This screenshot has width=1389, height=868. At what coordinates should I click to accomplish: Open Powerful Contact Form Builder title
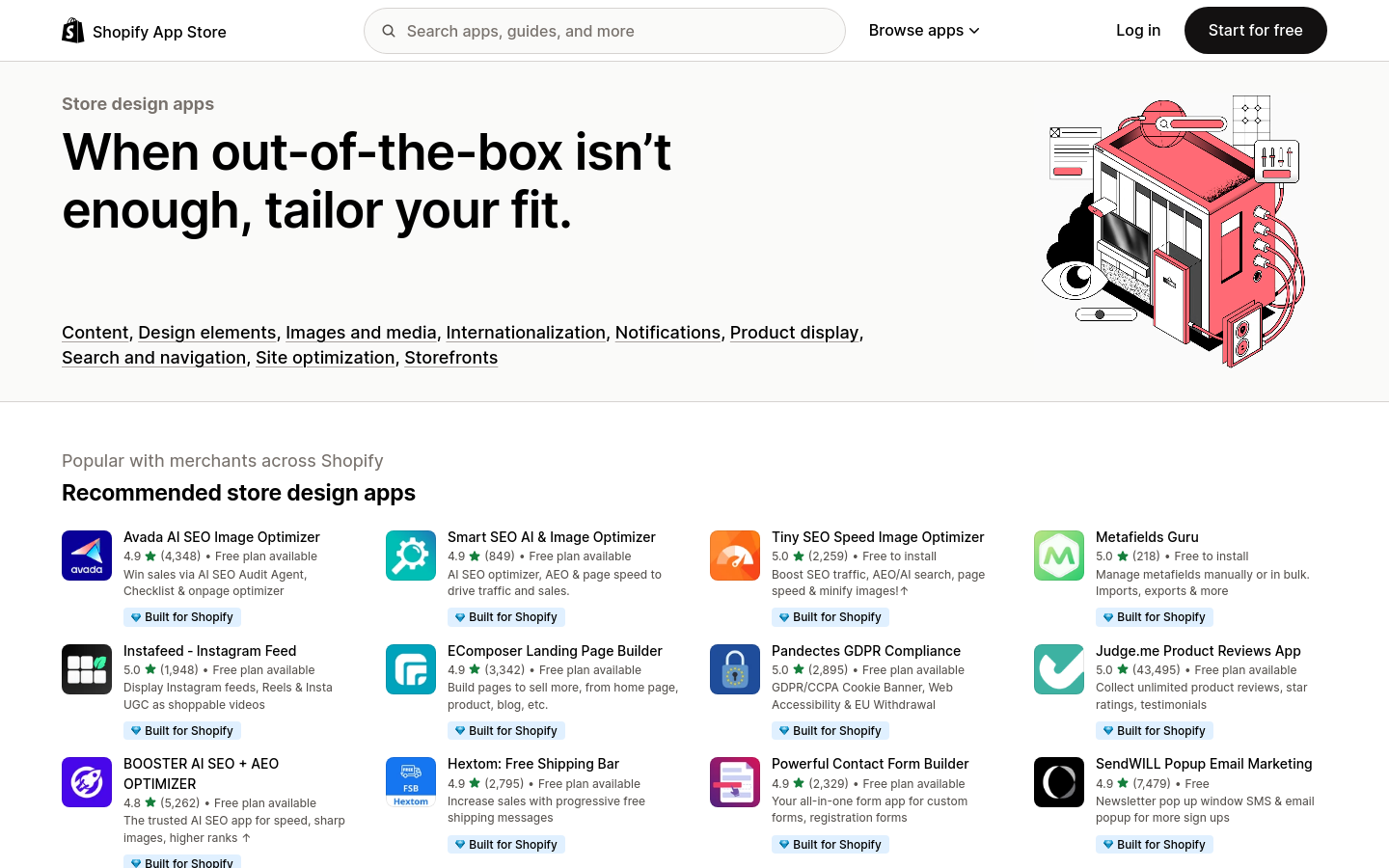tap(870, 764)
